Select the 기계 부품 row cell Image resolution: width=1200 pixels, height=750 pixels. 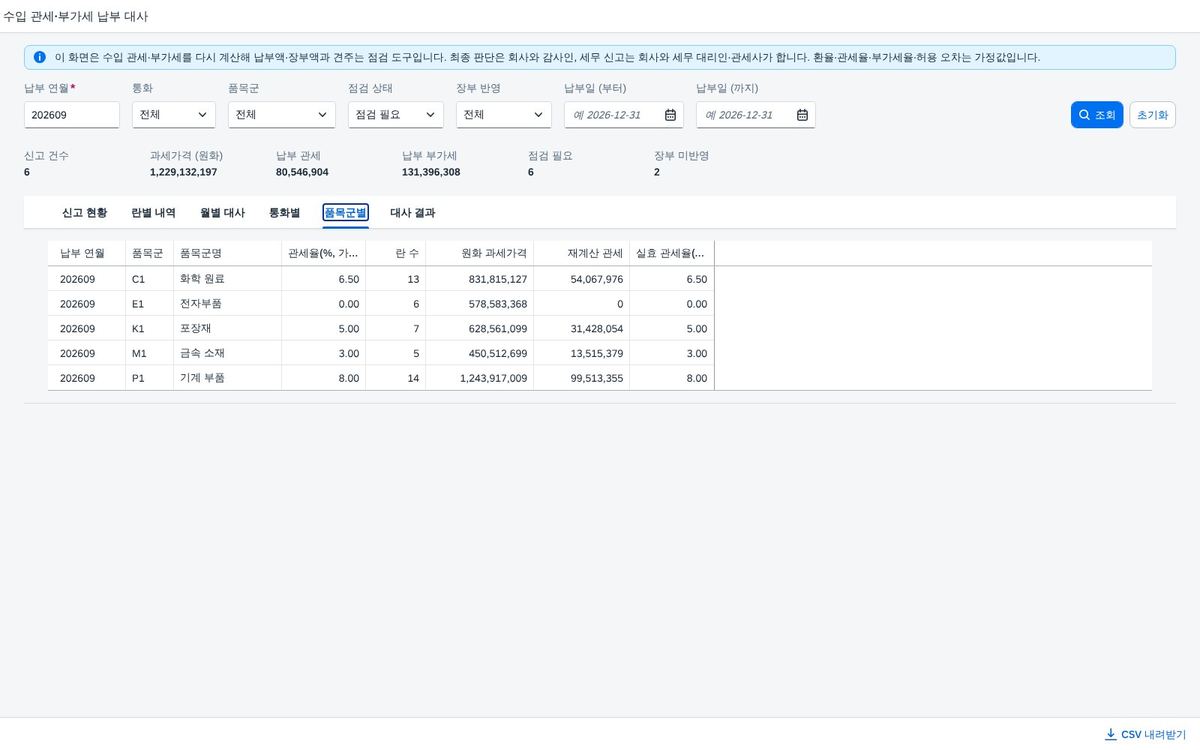coord(227,378)
